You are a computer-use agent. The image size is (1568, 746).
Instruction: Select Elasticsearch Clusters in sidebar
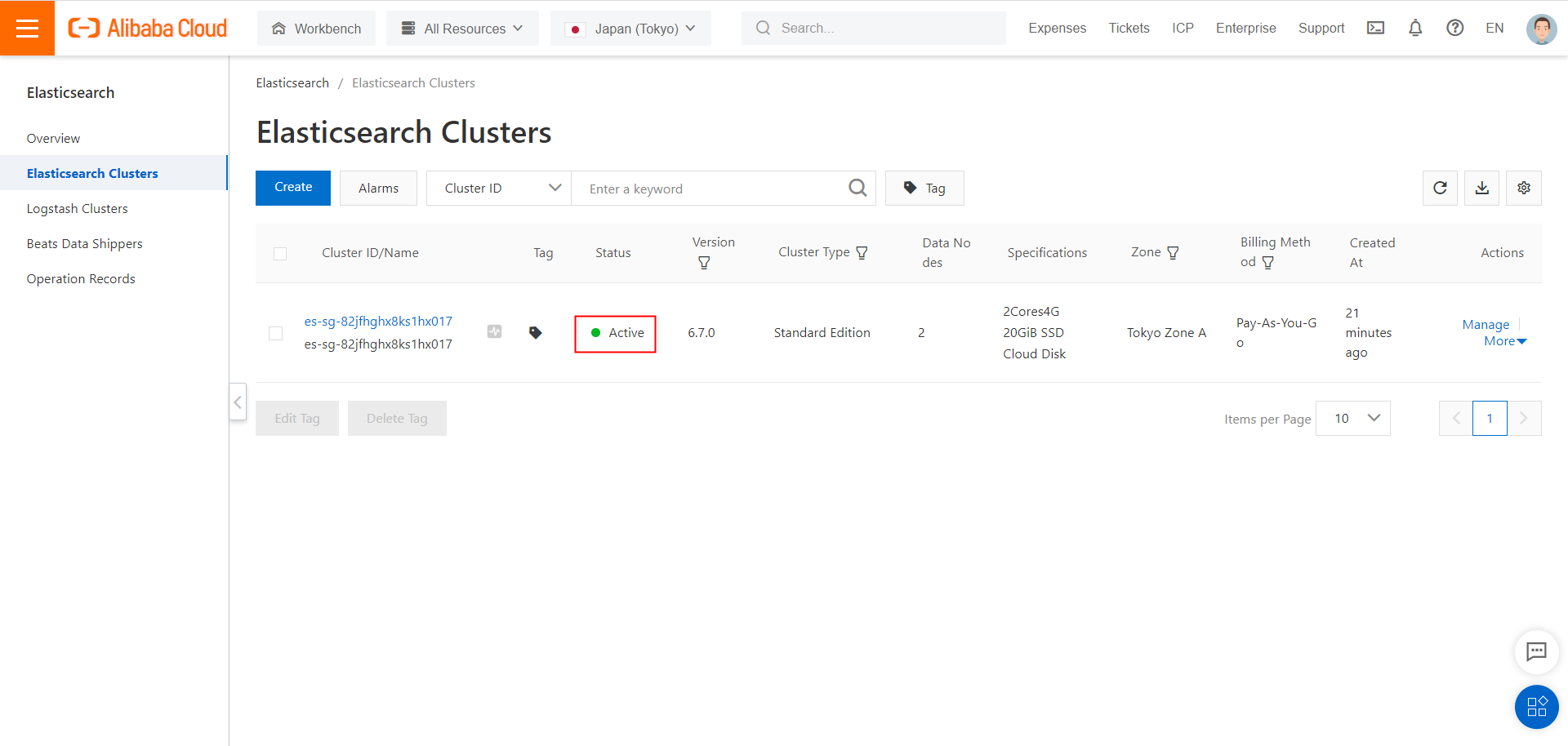click(x=114, y=173)
